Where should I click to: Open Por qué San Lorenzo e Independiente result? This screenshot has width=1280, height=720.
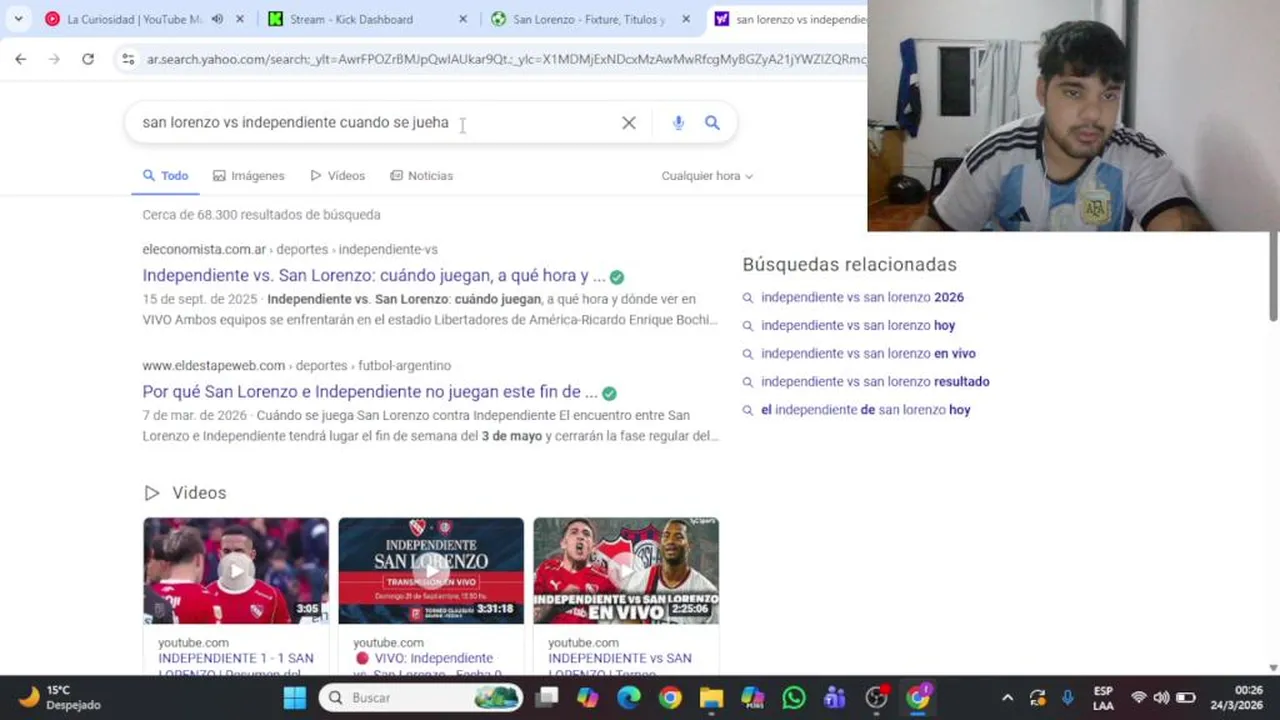pos(370,392)
